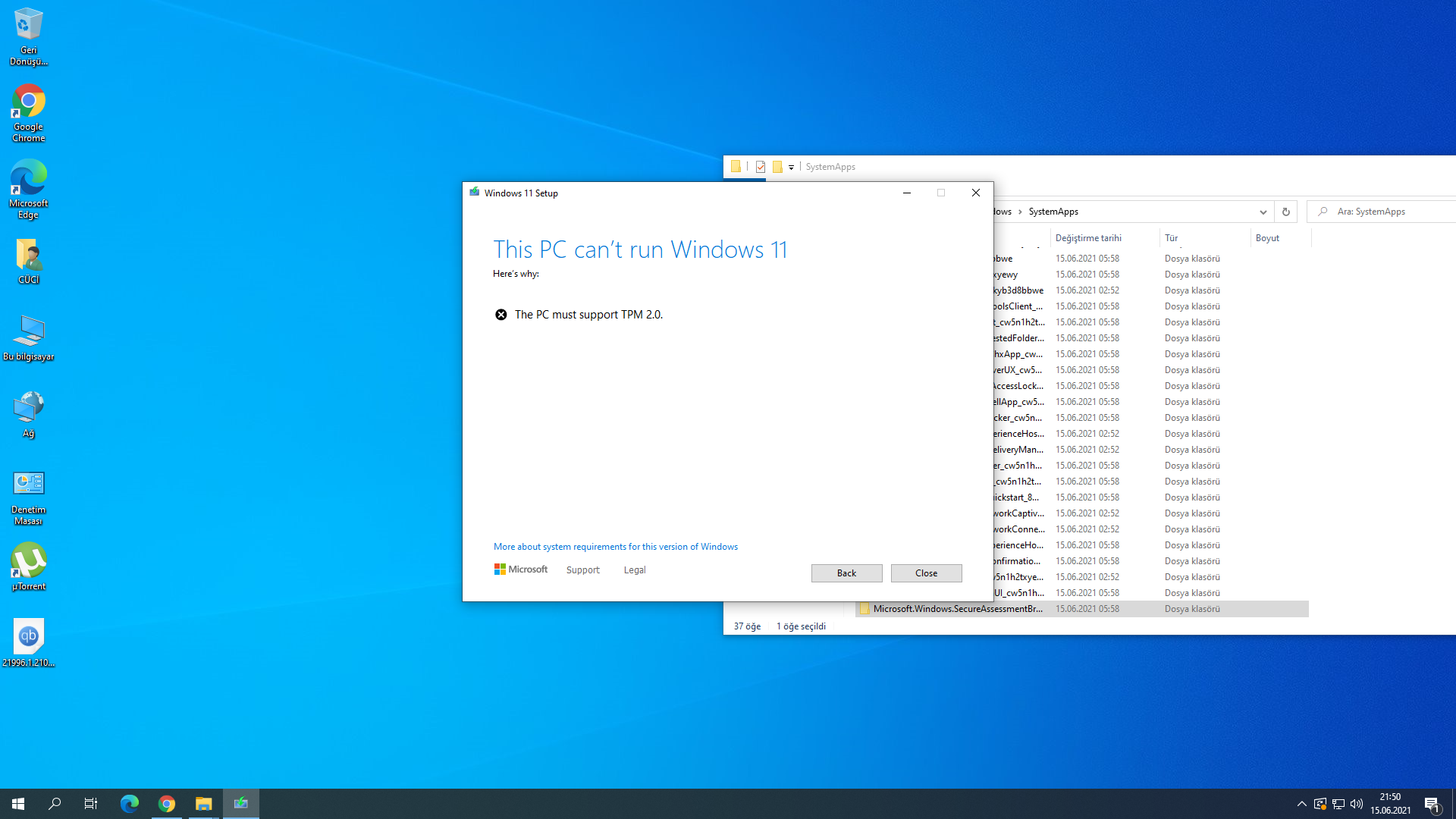Switch to Windows 11 Setup taskbar item
The width and height of the screenshot is (1456, 819).
[x=241, y=804]
